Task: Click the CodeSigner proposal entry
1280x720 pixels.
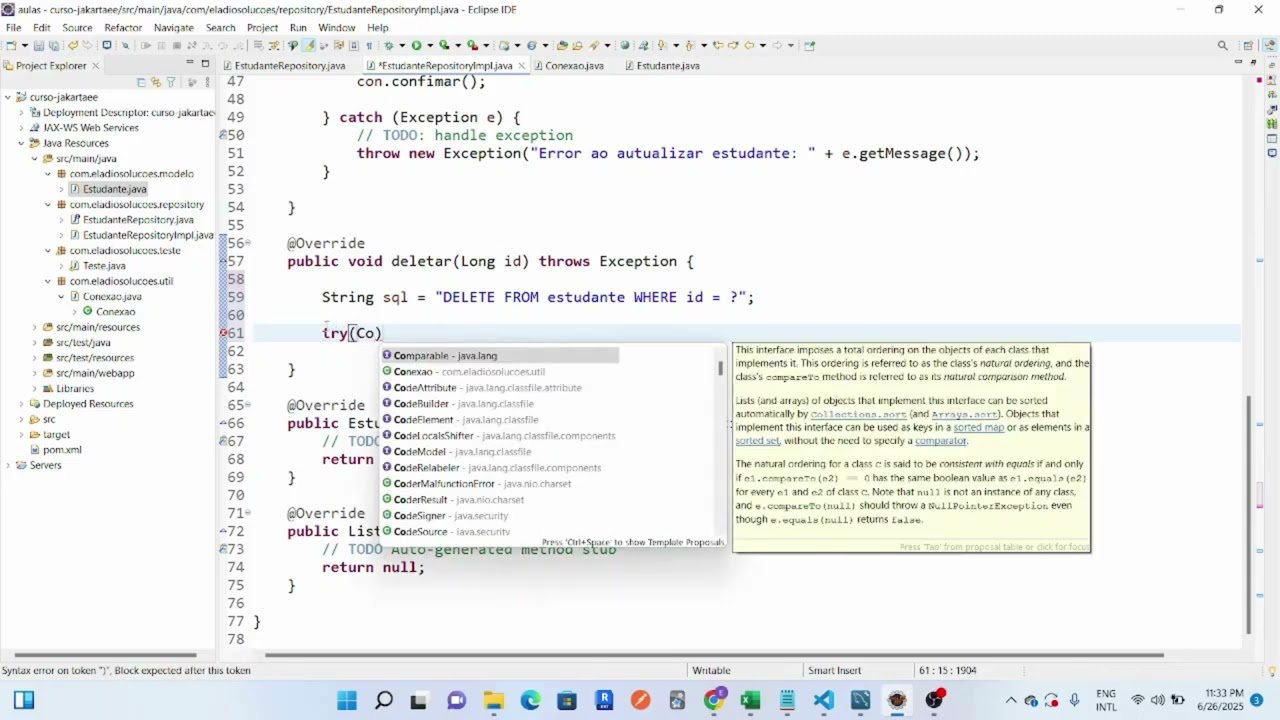Action: pyautogui.click(x=500, y=516)
